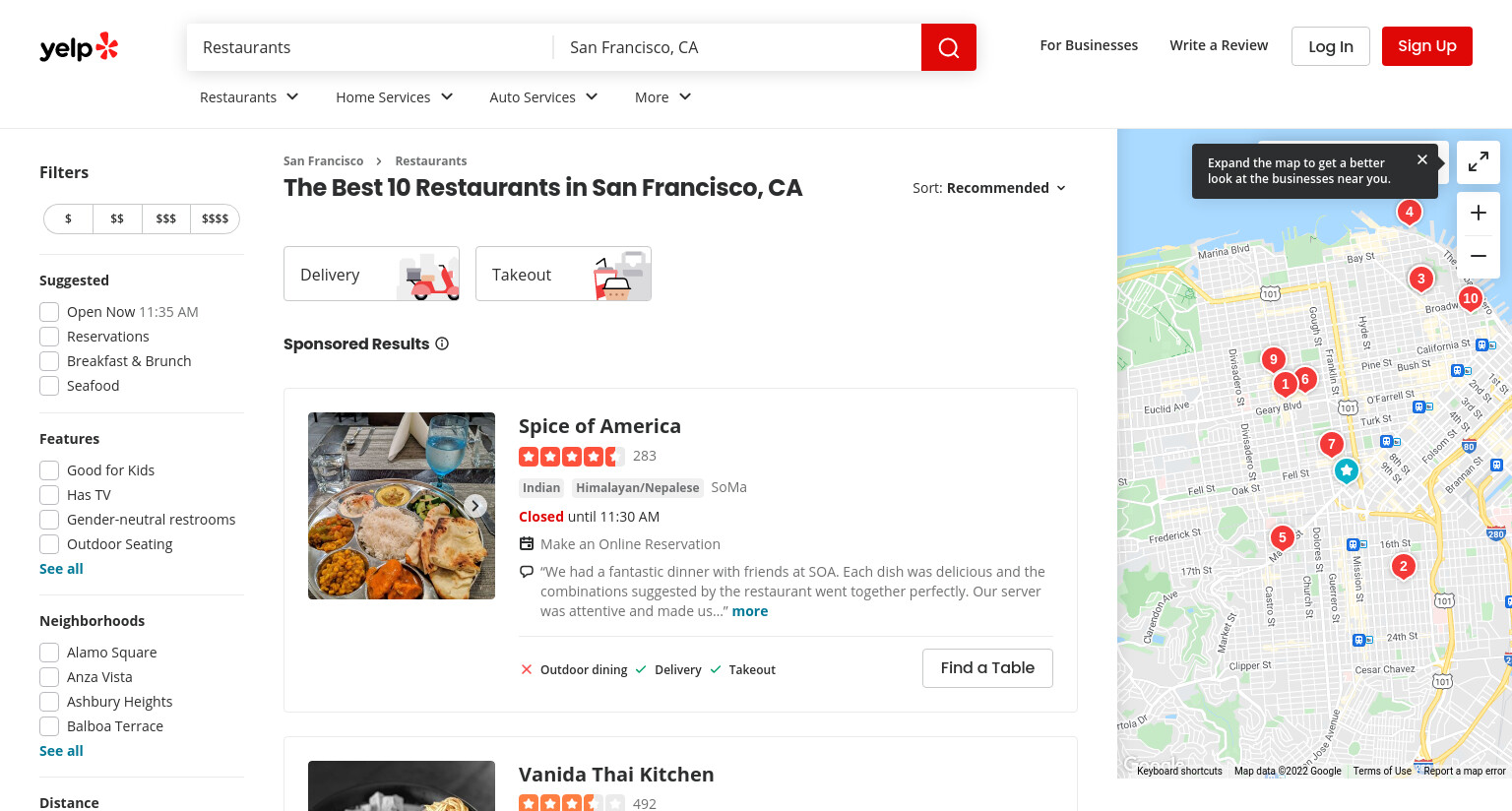1512x811 pixels.
Task: Tick Gender-neutral restrooms checkbox
Action: point(49,520)
